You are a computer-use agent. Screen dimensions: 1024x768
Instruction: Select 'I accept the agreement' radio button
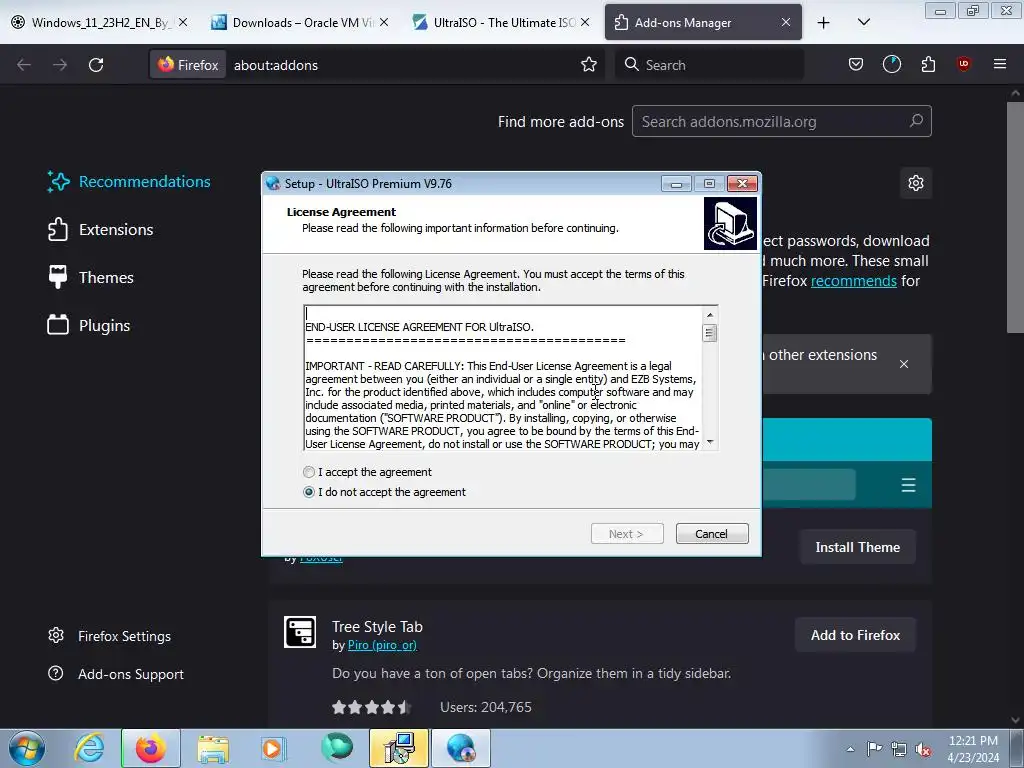click(309, 472)
